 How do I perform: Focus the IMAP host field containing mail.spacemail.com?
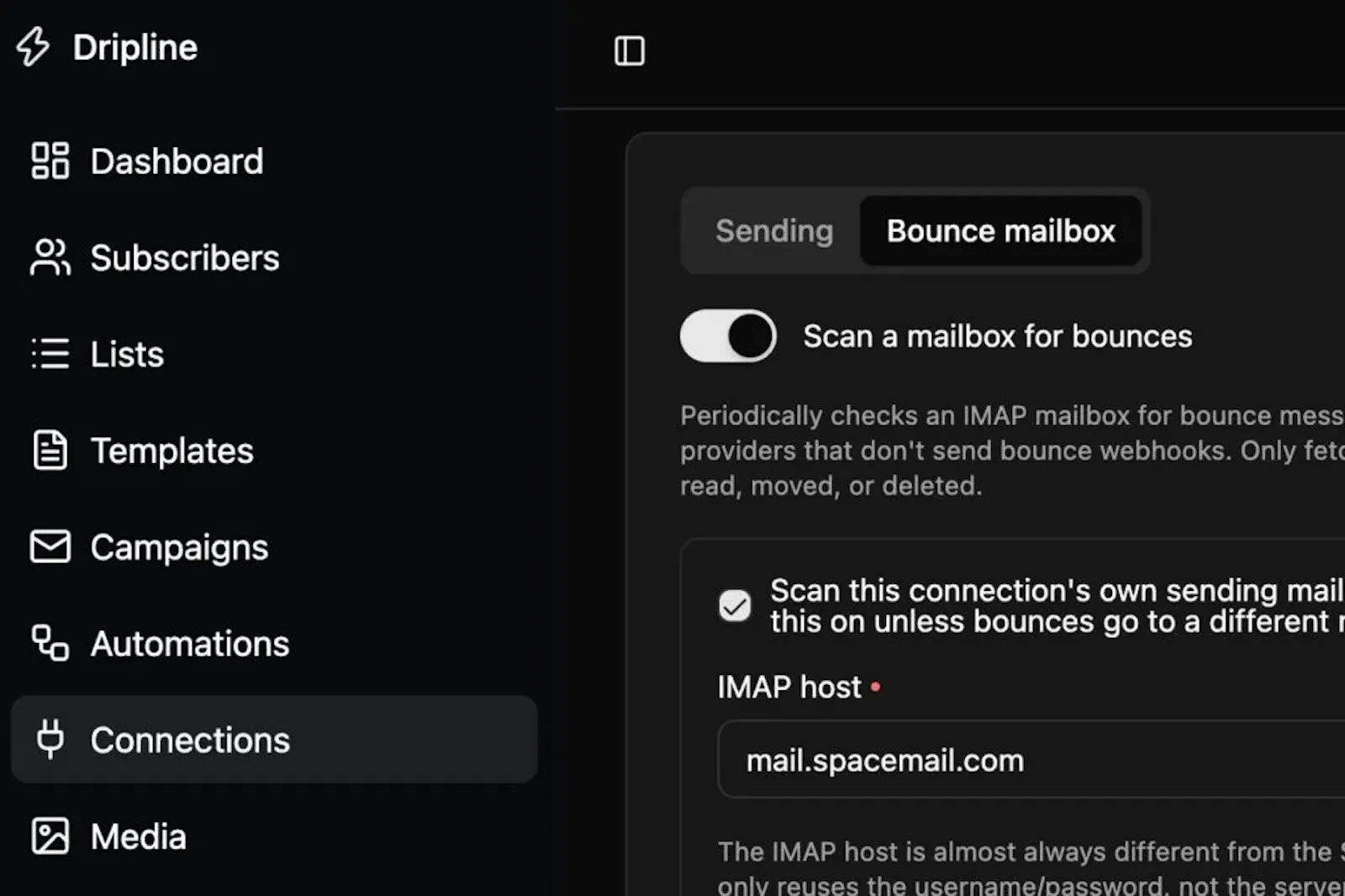click(x=1031, y=760)
